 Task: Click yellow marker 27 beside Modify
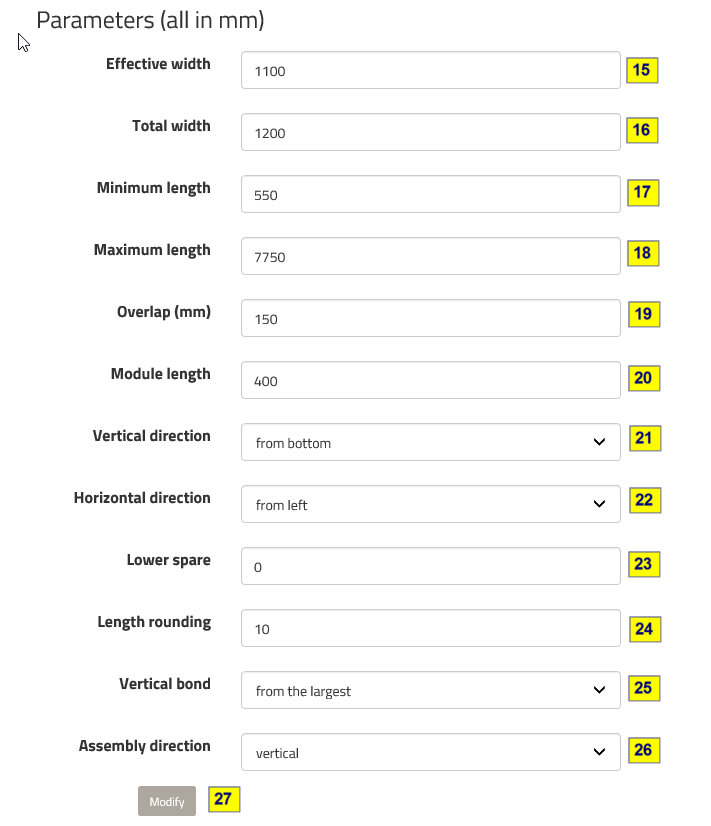[x=224, y=799]
